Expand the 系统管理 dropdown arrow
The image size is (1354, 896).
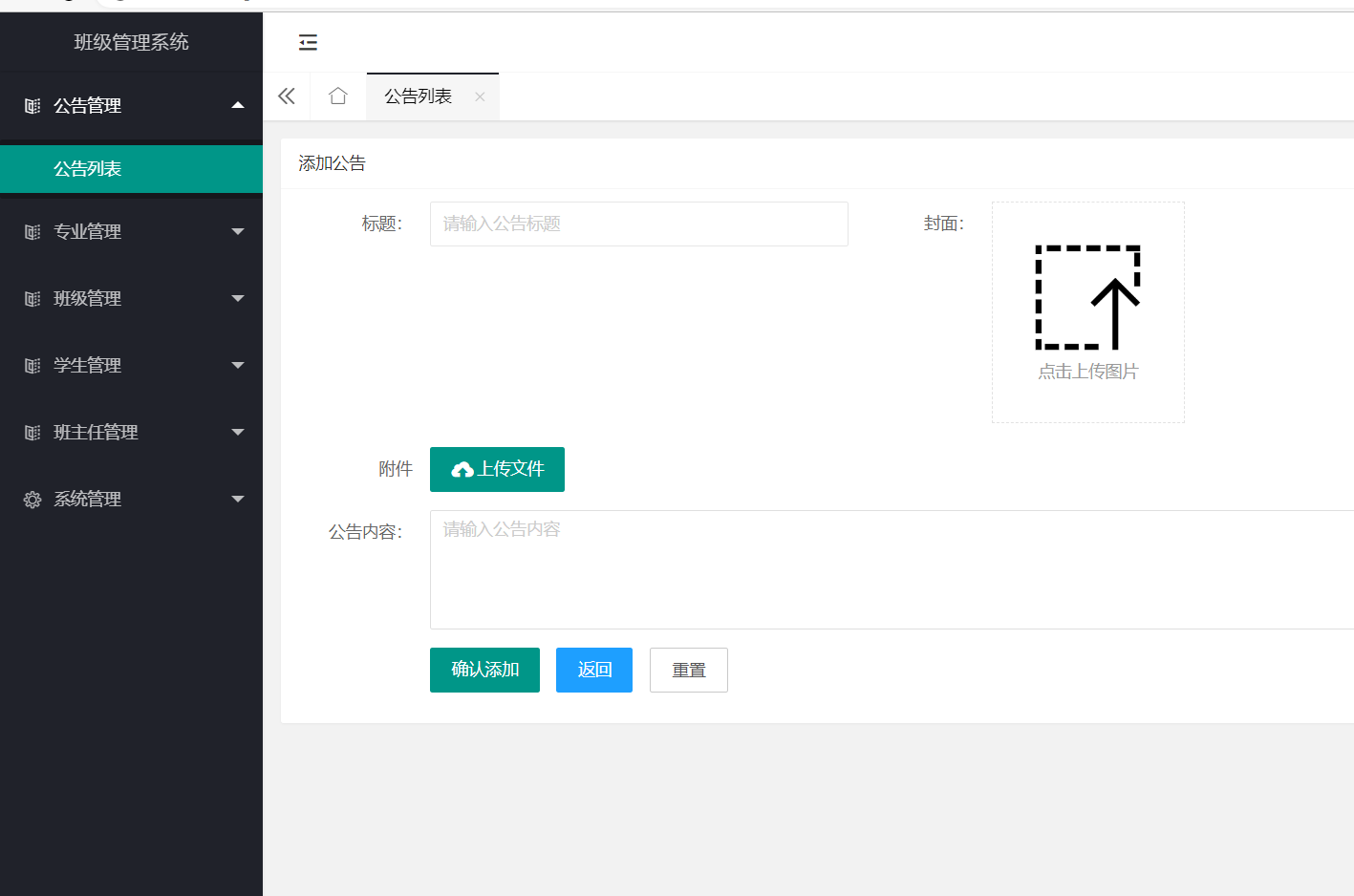tap(238, 499)
